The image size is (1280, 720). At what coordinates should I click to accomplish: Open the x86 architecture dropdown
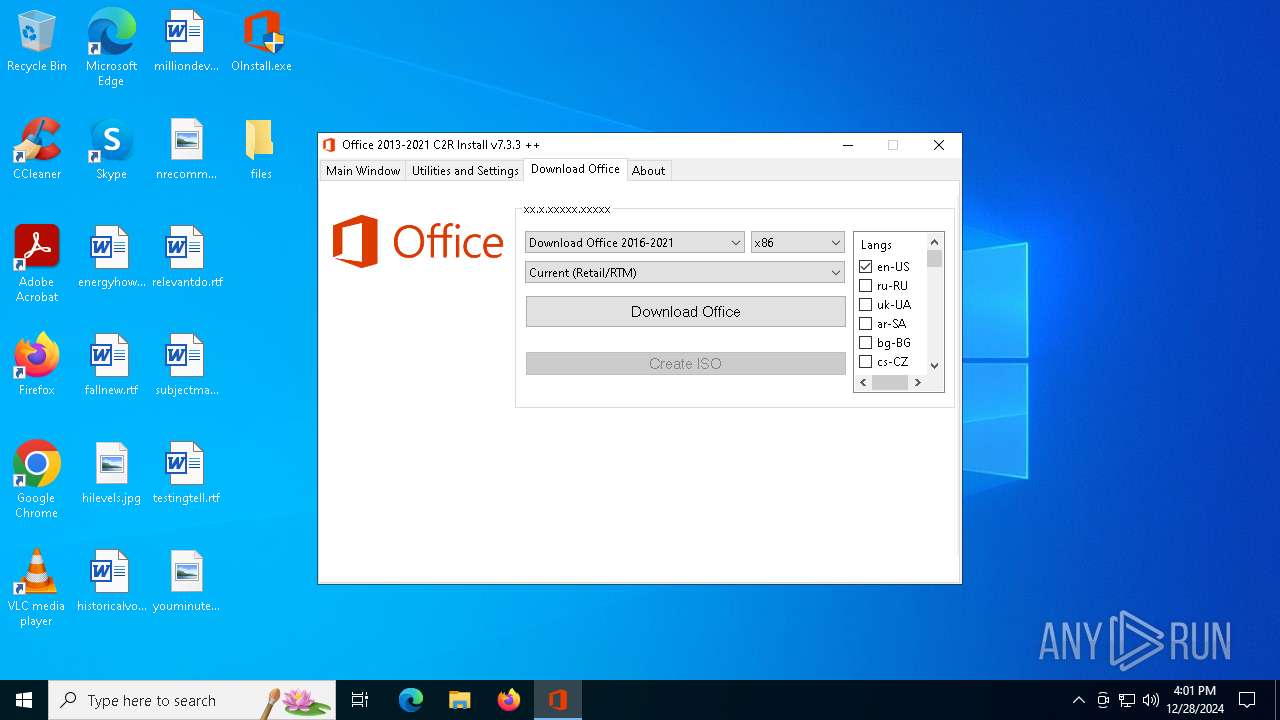click(798, 243)
